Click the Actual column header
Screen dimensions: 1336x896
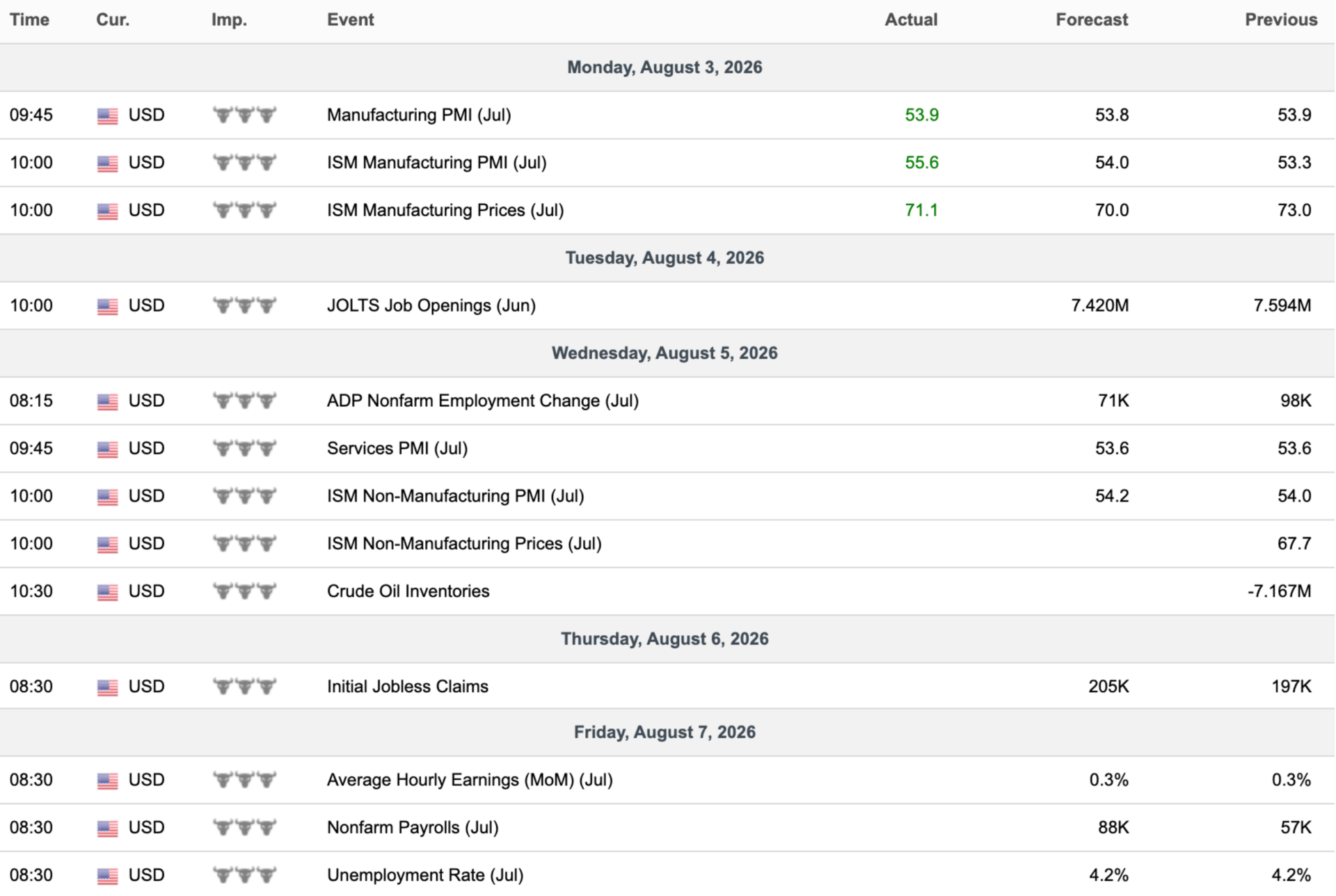point(911,19)
